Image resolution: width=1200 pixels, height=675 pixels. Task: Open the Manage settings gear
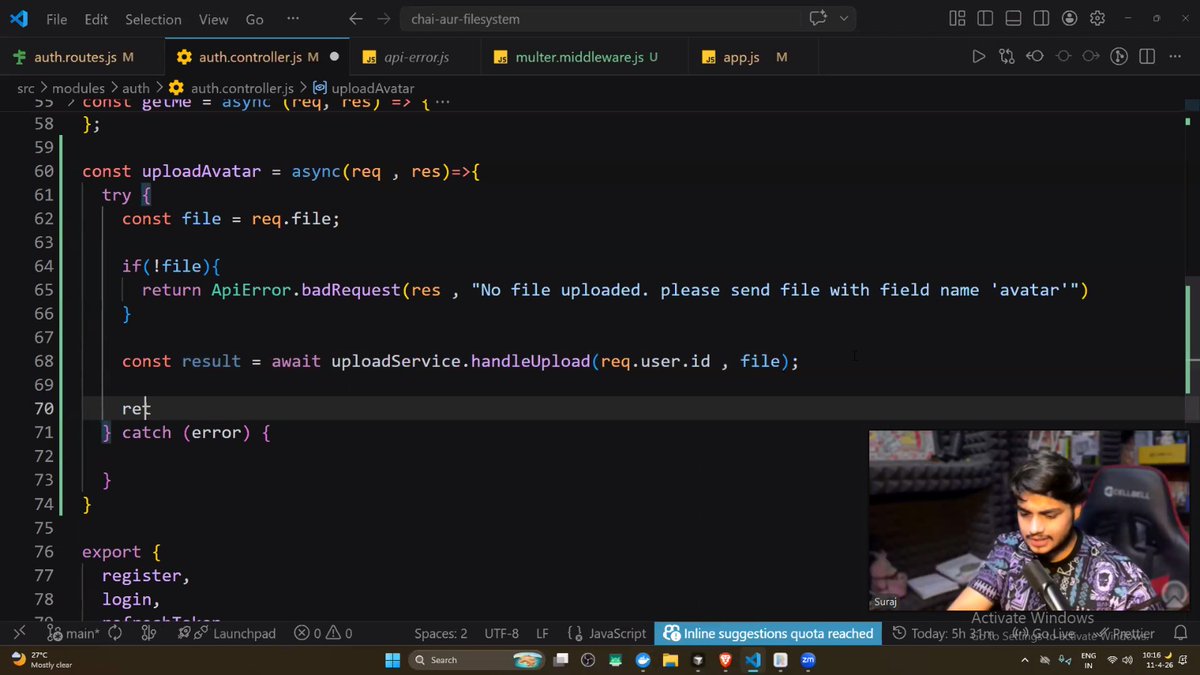(x=1098, y=18)
